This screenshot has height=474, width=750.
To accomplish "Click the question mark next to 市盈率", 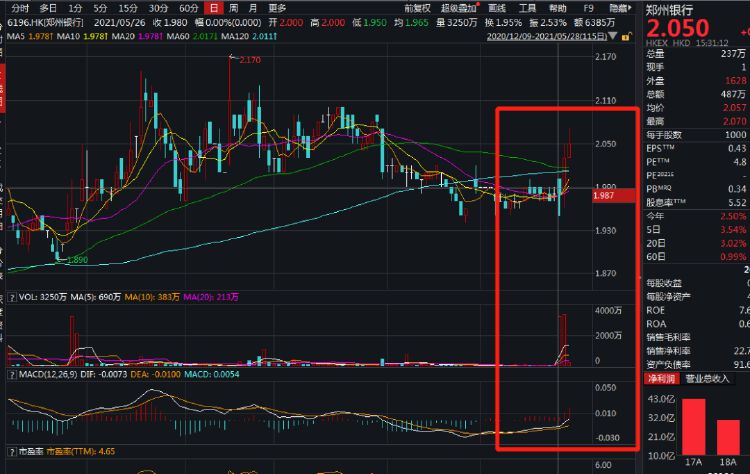I will [12, 453].
